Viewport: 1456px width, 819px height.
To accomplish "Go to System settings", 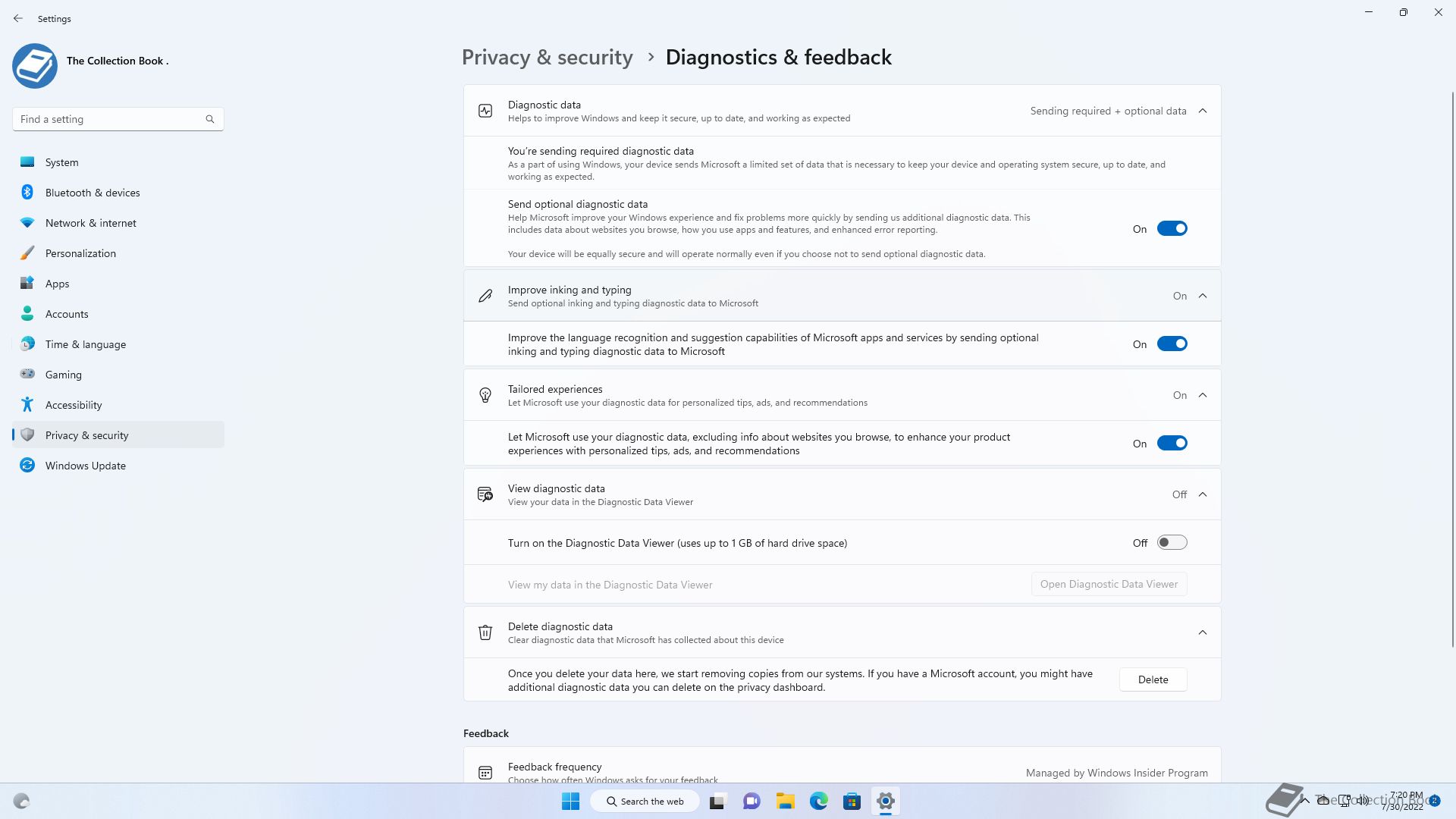I will coord(118,162).
